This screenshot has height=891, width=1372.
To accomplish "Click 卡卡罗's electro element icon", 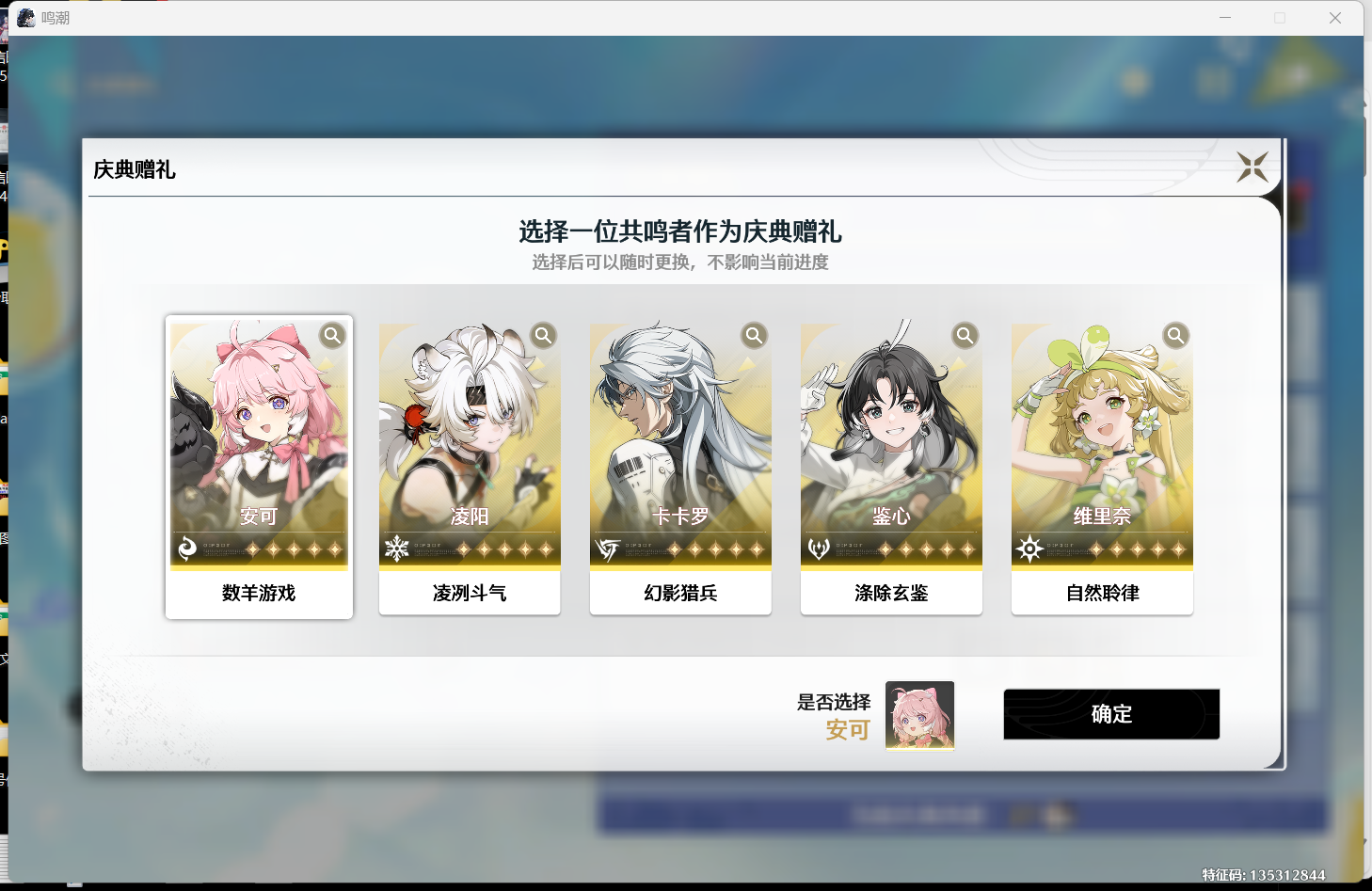I will (x=608, y=548).
